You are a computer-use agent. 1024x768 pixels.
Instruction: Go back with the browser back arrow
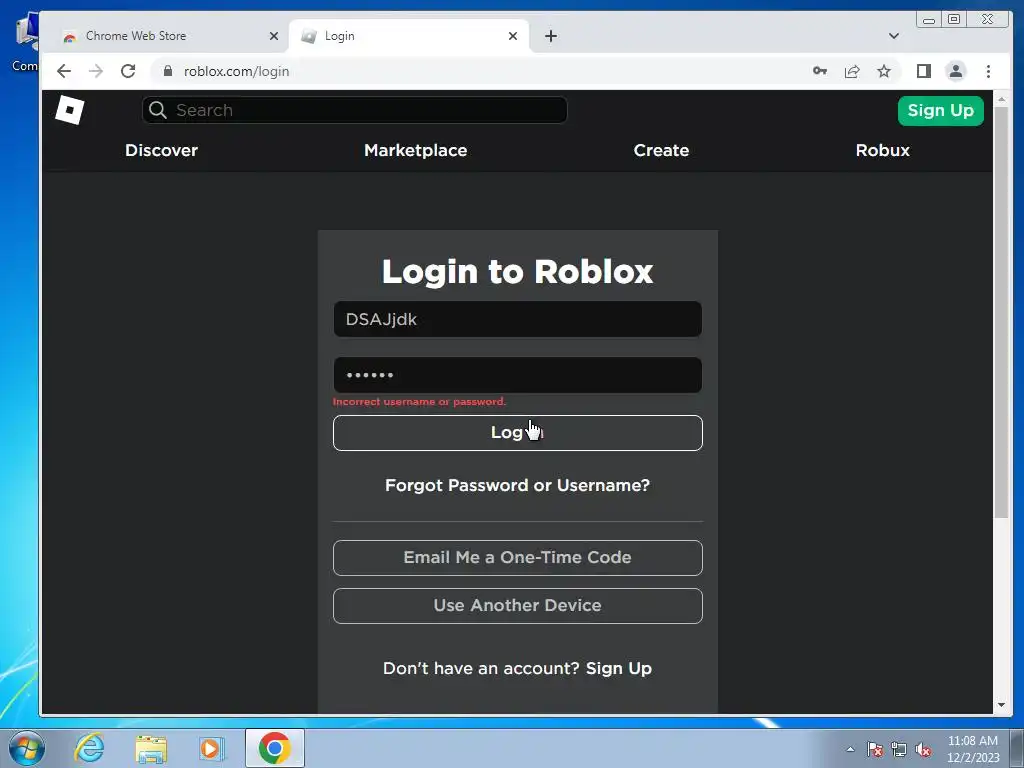coord(63,71)
